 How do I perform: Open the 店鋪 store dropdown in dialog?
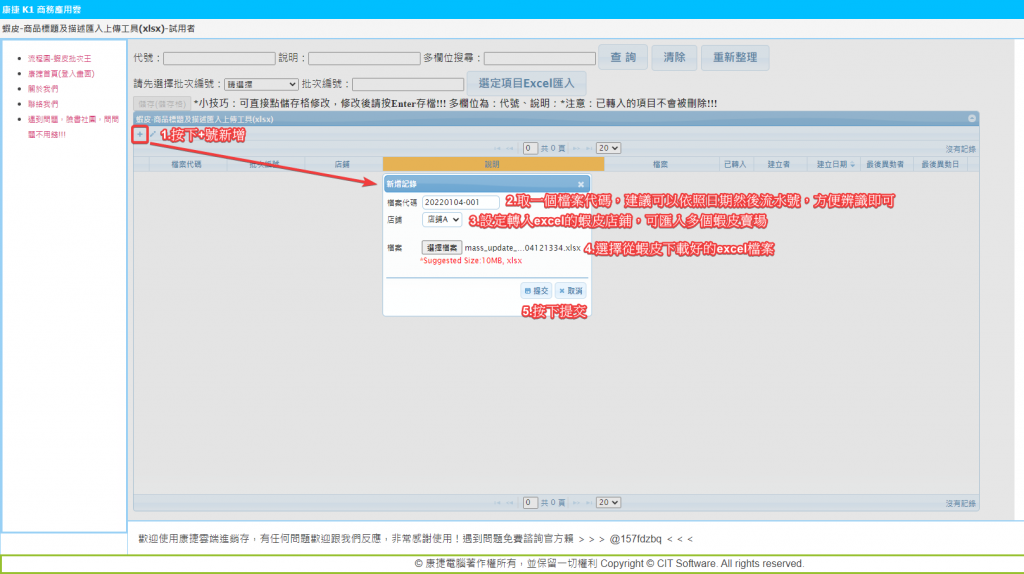coord(442,219)
